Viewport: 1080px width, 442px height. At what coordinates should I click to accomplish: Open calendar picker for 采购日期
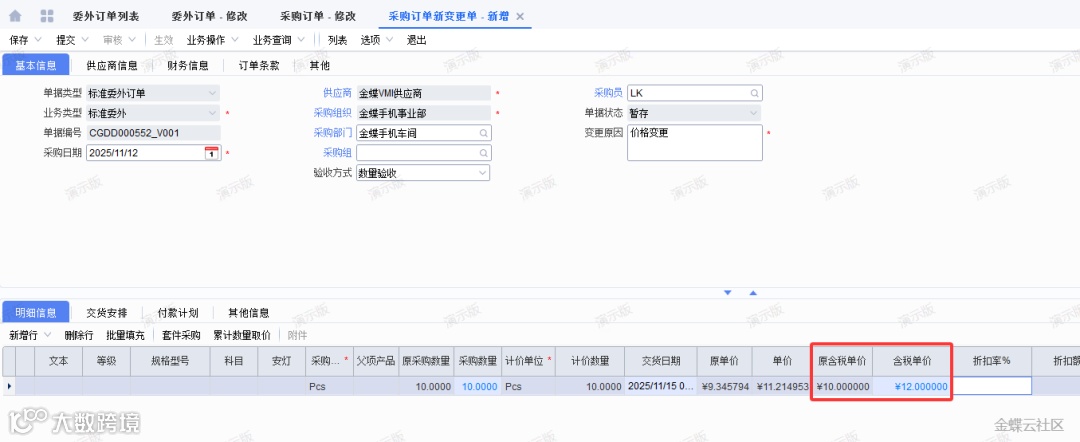click(211, 153)
